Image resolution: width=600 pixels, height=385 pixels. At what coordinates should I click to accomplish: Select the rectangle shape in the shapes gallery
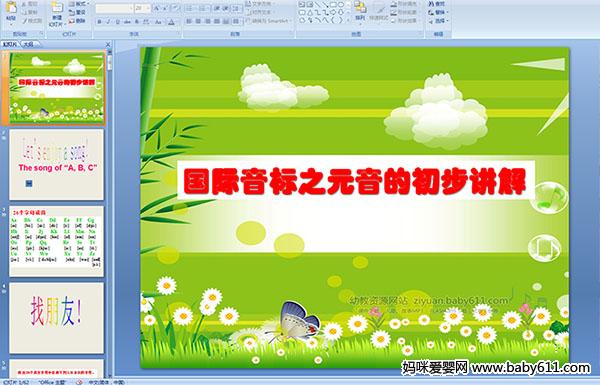coord(334,5)
